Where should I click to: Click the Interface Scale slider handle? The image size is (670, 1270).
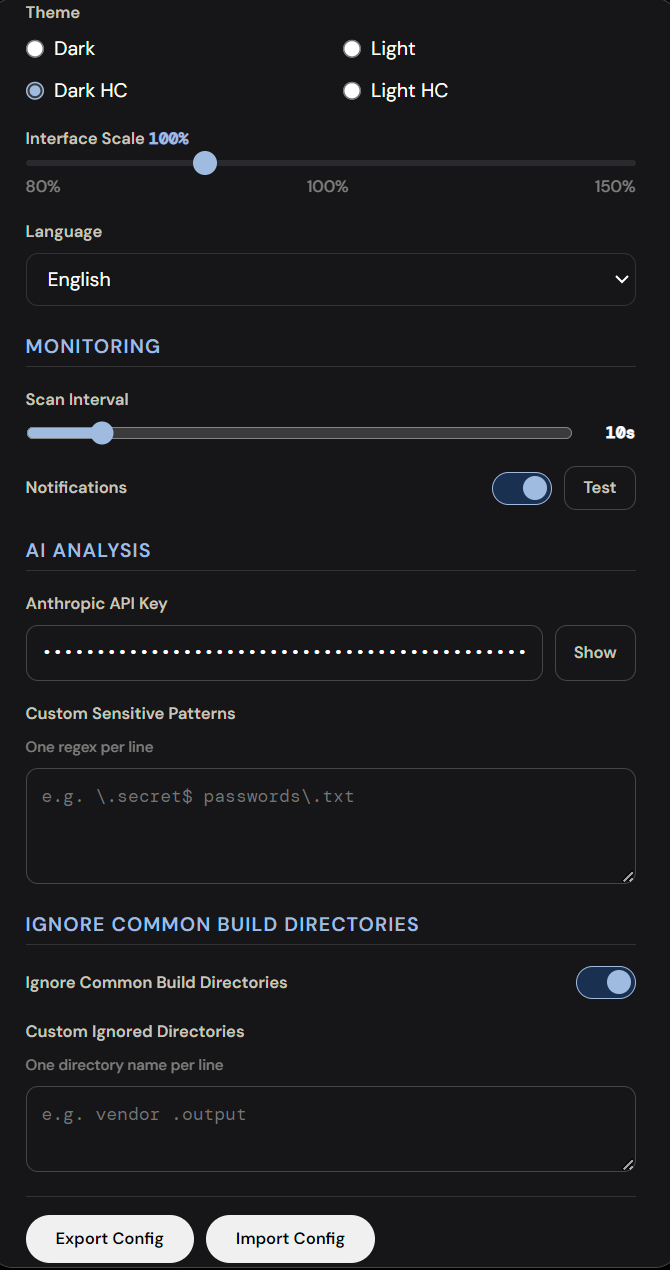205,163
